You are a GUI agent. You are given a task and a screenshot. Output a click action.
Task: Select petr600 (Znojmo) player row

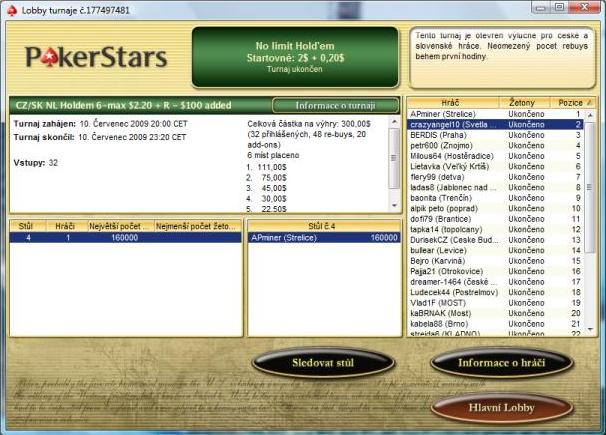pyautogui.click(x=495, y=145)
